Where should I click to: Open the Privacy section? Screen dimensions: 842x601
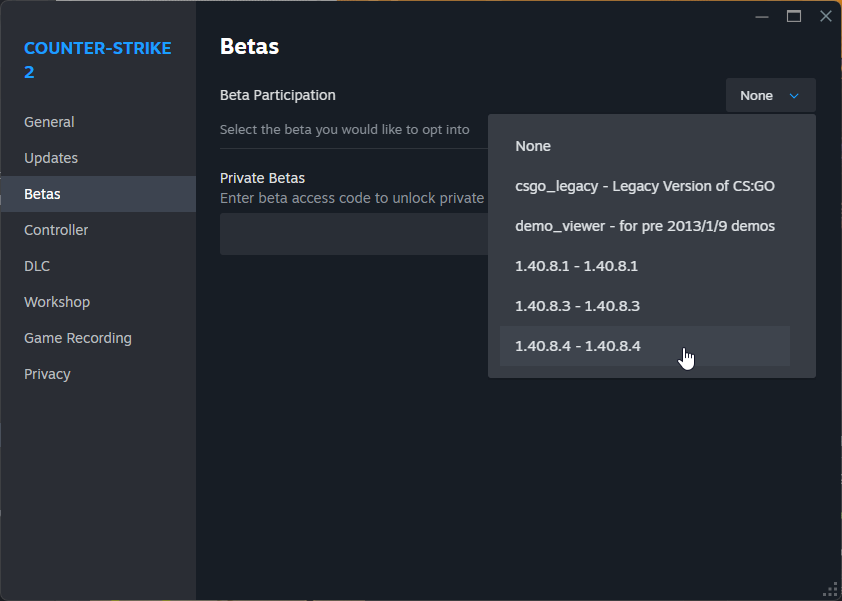point(47,374)
